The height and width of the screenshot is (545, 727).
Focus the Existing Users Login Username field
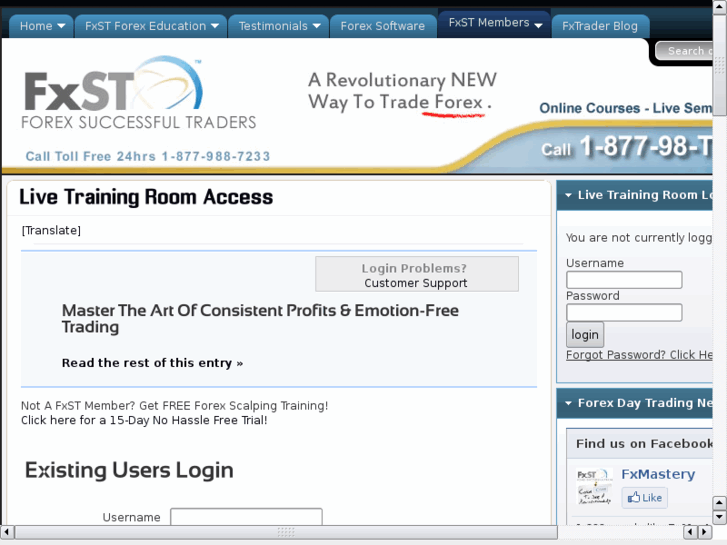point(246,516)
